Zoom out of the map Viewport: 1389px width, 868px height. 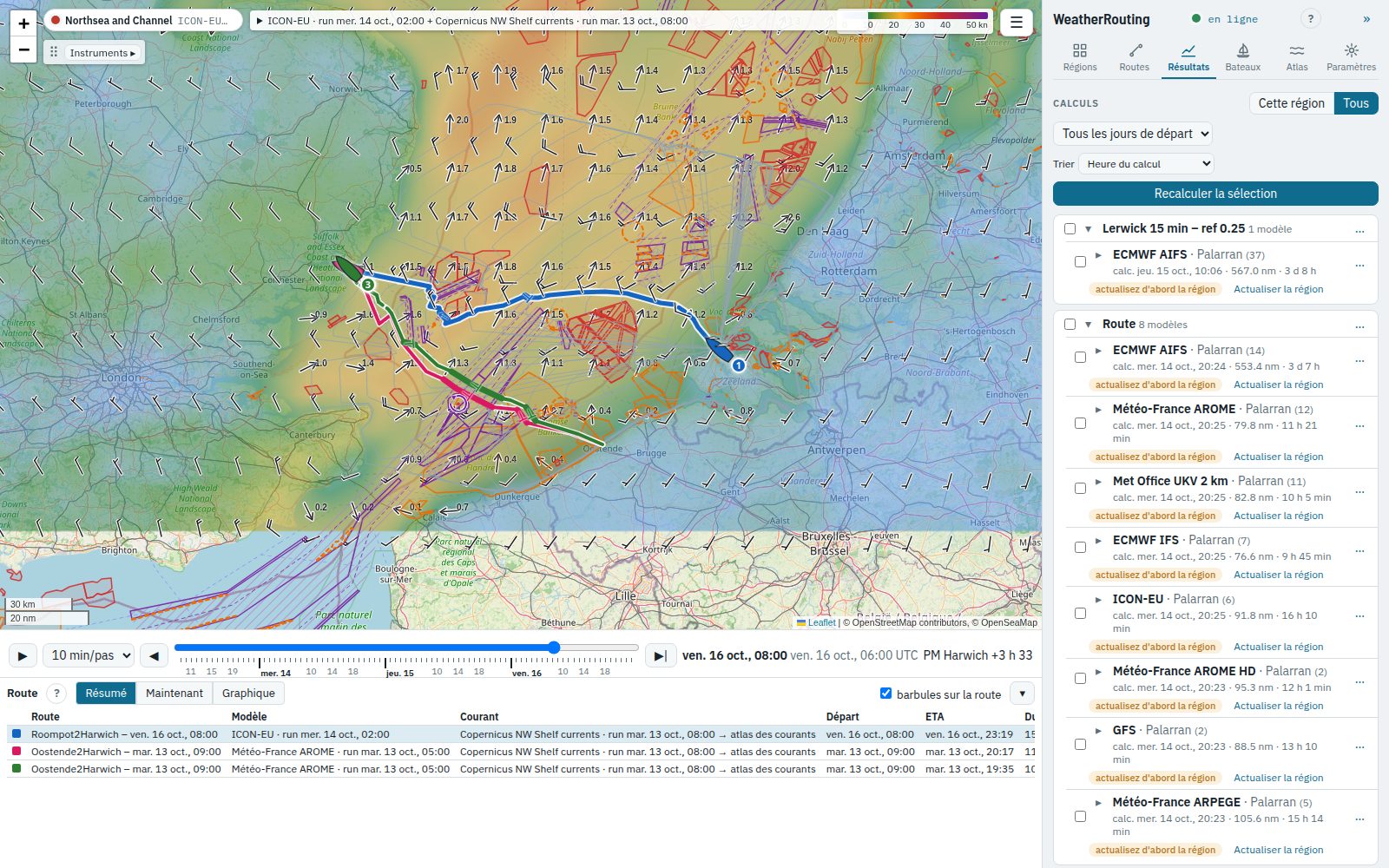(x=23, y=49)
